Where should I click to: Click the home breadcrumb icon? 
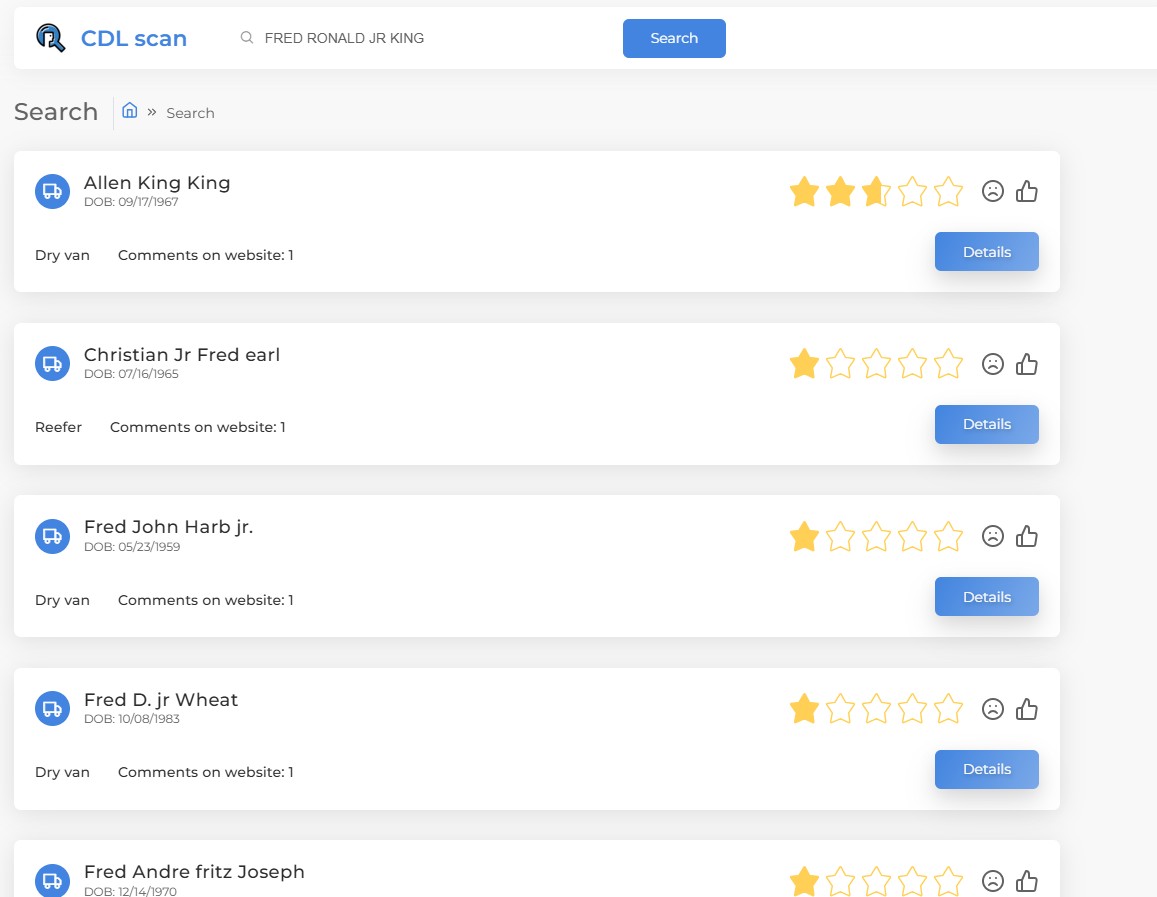click(130, 111)
